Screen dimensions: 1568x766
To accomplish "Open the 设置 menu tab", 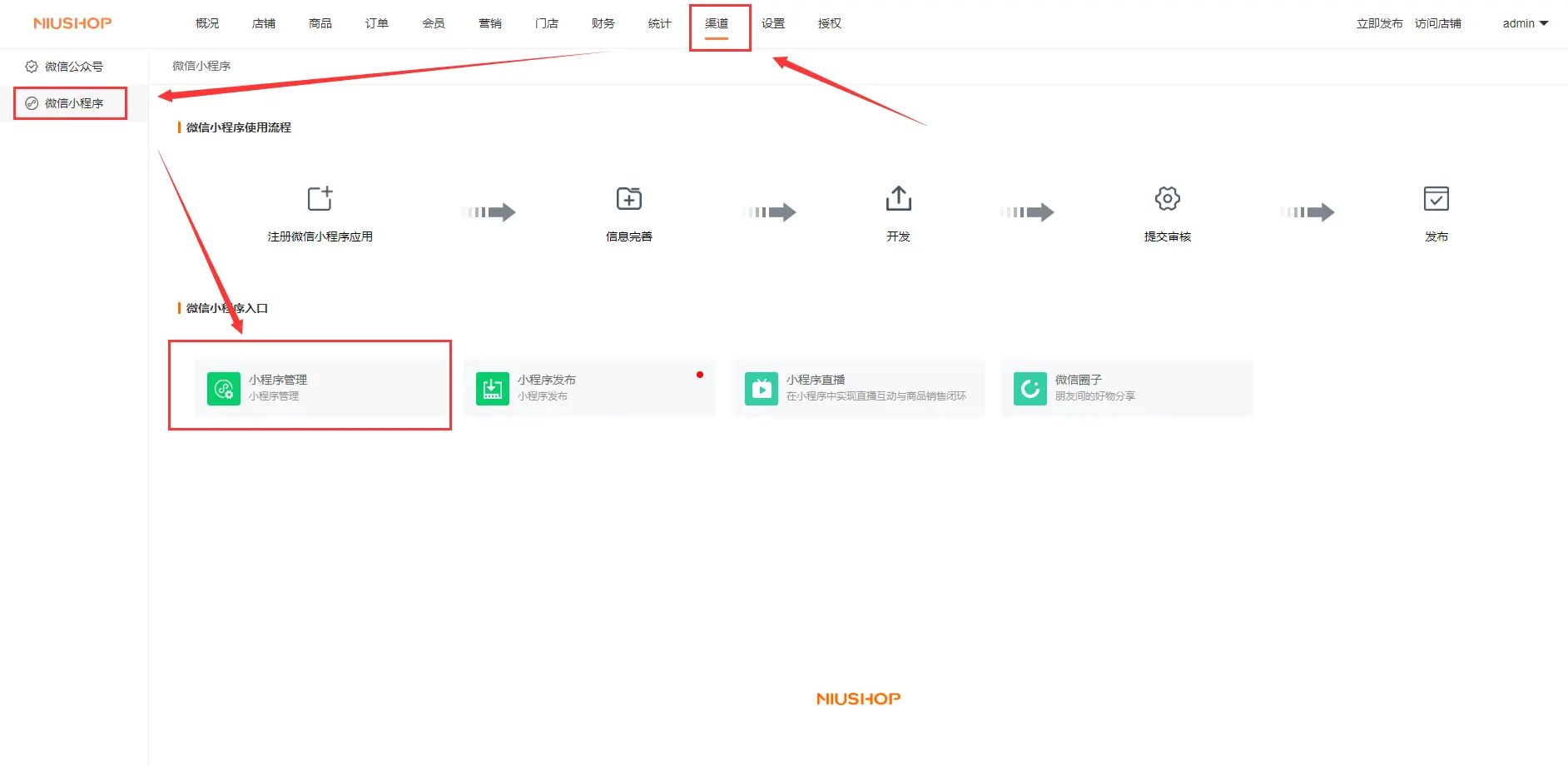I will (x=773, y=23).
